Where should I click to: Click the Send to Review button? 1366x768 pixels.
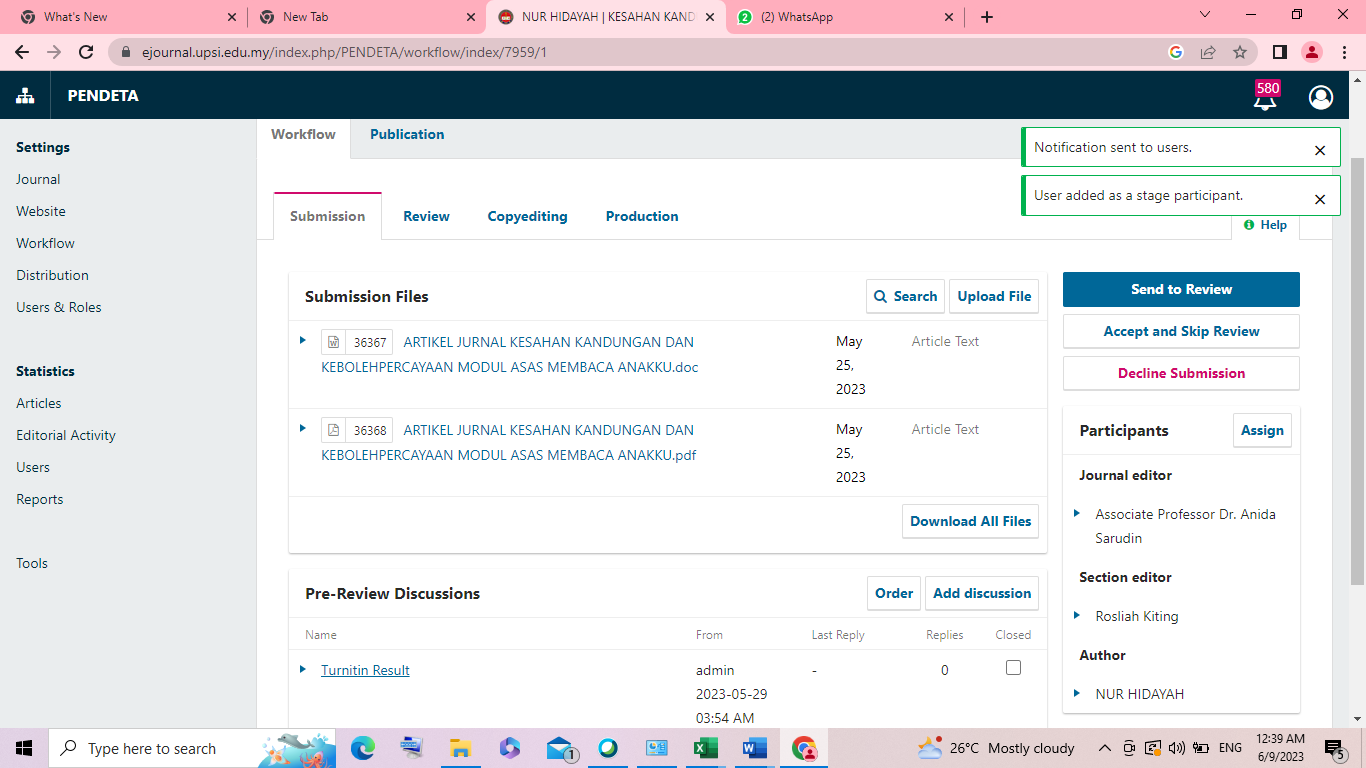click(x=1181, y=289)
